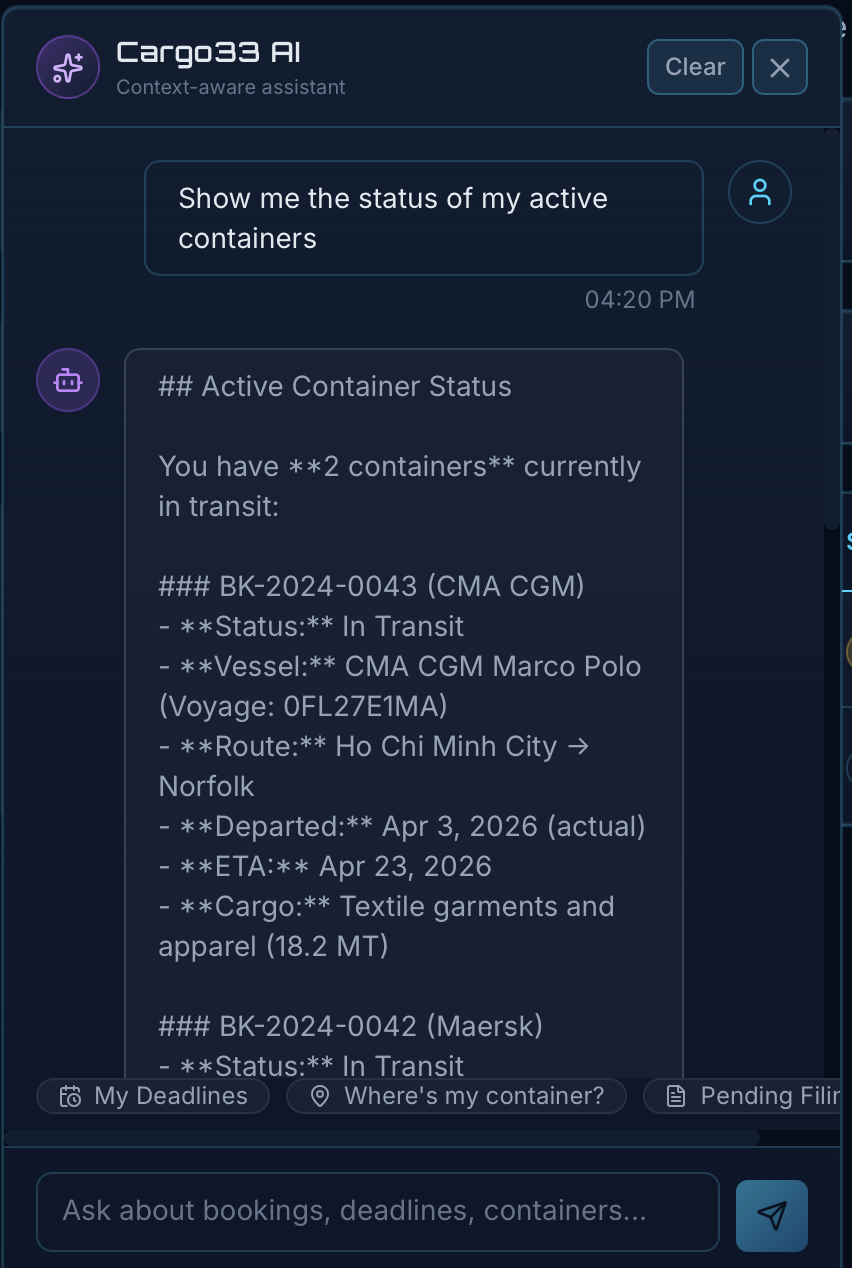Focus the Ask about bookings input field

click(378, 1211)
